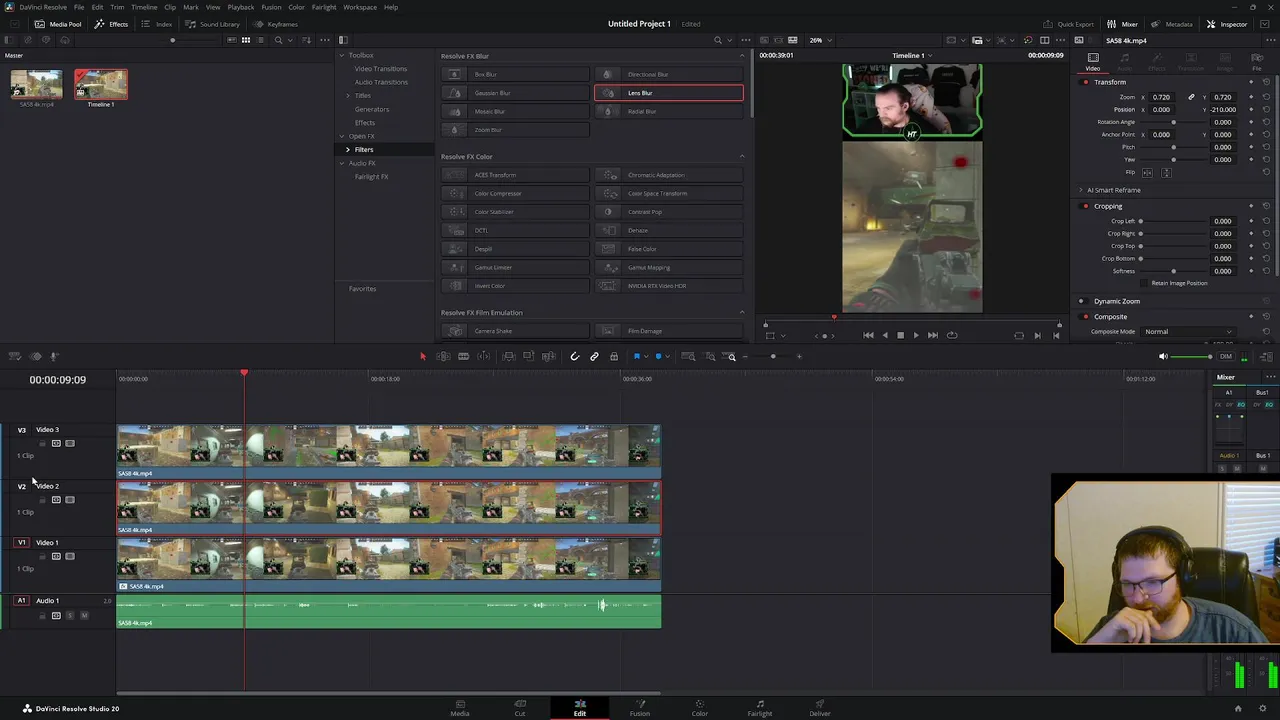This screenshot has height=720, width=1280.
Task: Select the Box Blur effect
Action: (x=516, y=74)
